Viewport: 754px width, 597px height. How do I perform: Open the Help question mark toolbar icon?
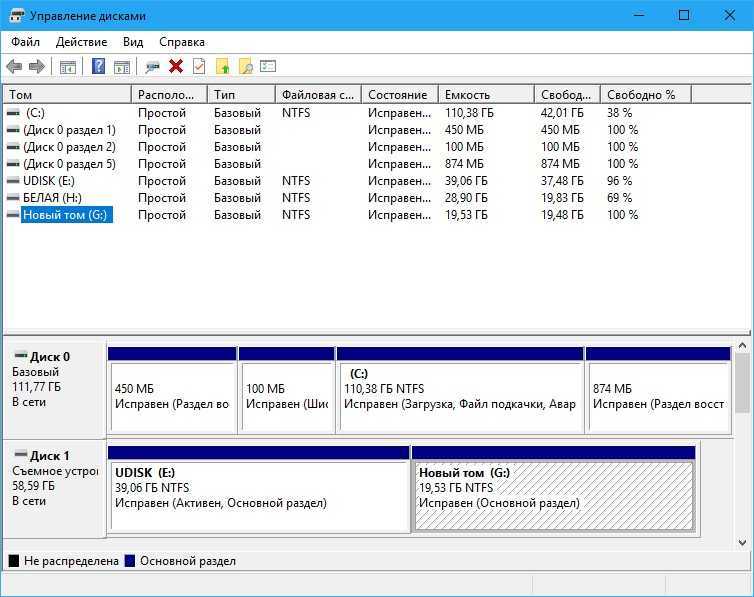coord(98,66)
